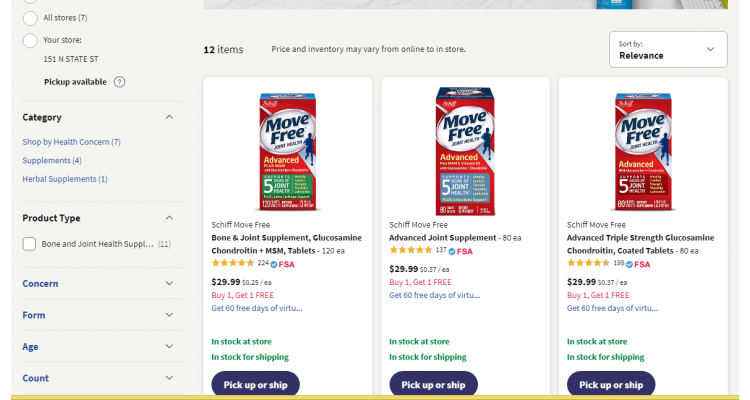Viewport: 750px width, 400px height.
Task: Select the Your store radio button
Action: 30,40
